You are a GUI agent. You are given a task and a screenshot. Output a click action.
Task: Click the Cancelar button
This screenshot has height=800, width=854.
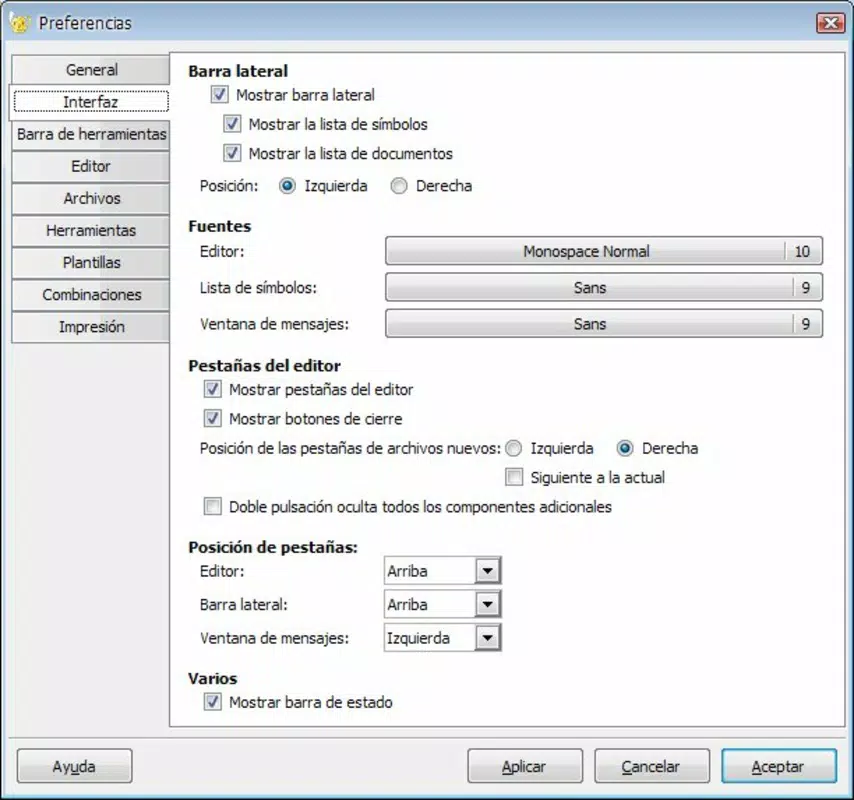coord(651,766)
